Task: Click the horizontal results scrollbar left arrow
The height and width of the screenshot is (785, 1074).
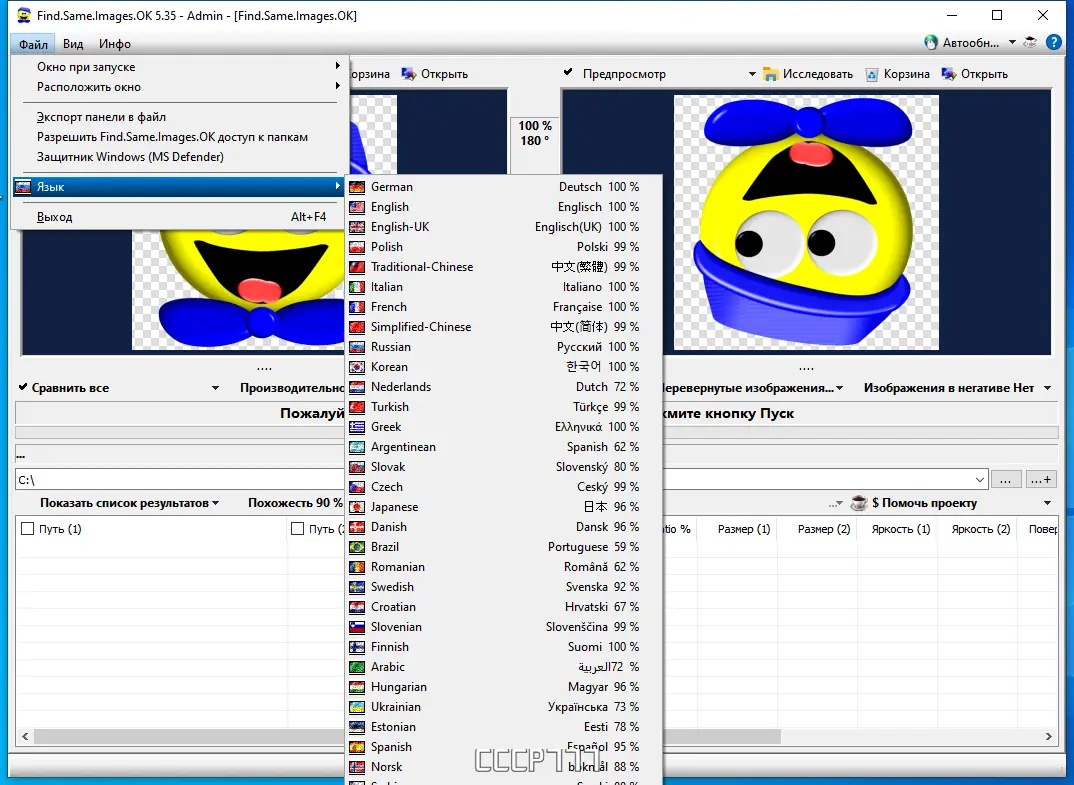Action: tap(25, 736)
